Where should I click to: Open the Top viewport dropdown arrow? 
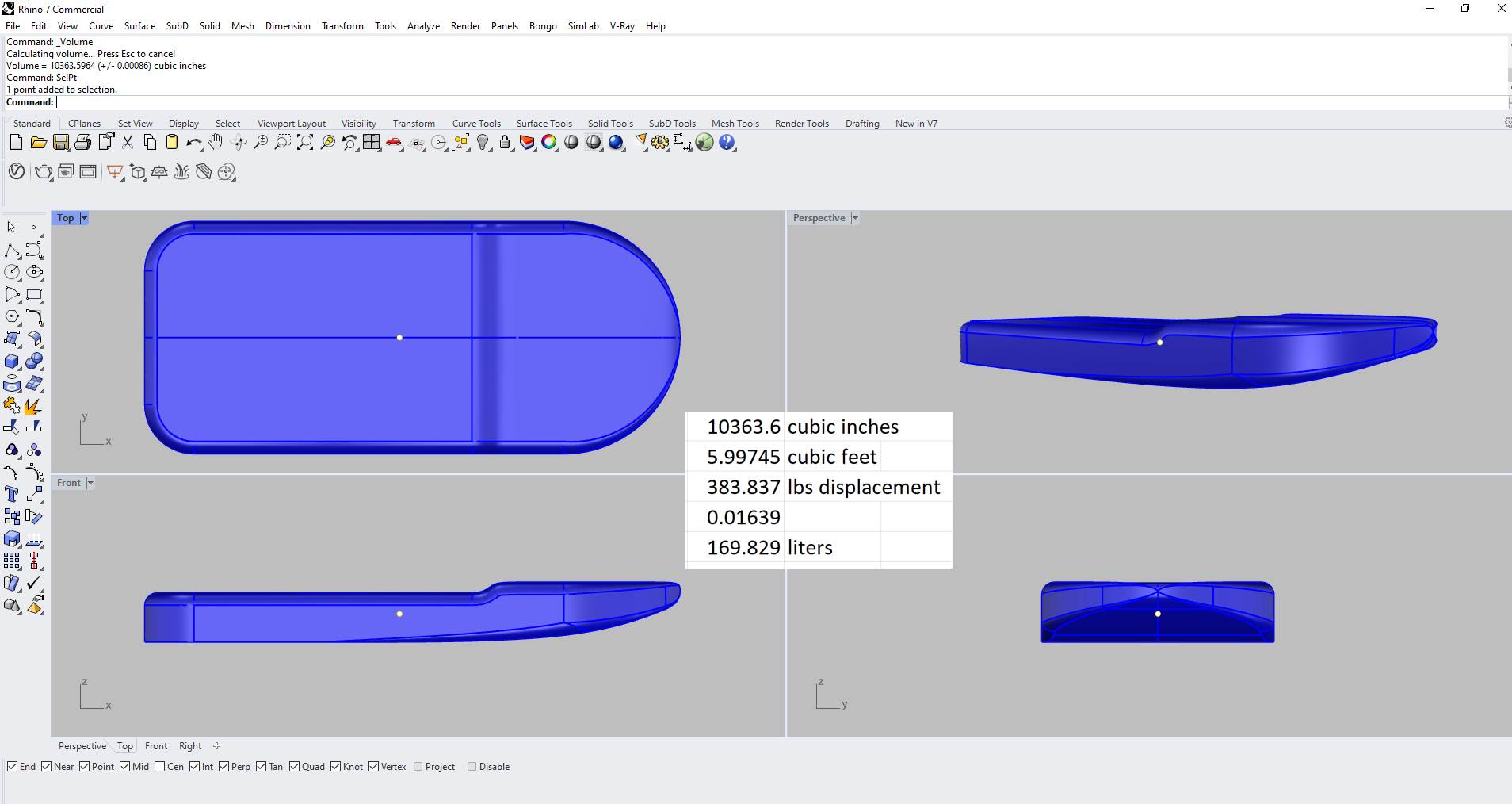[x=84, y=218]
